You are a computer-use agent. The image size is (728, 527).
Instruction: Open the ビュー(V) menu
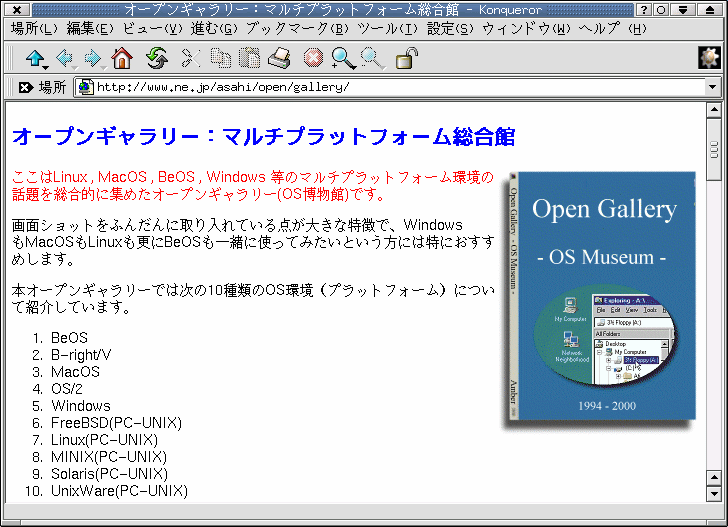[152, 29]
